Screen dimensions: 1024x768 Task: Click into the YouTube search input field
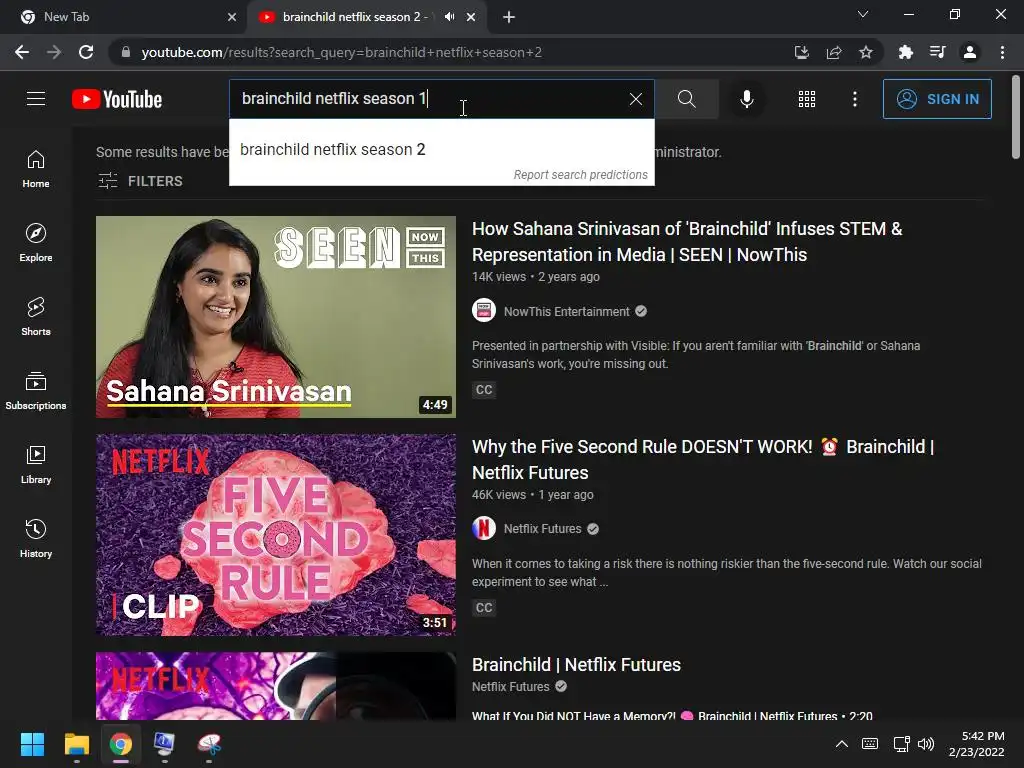(x=424, y=99)
